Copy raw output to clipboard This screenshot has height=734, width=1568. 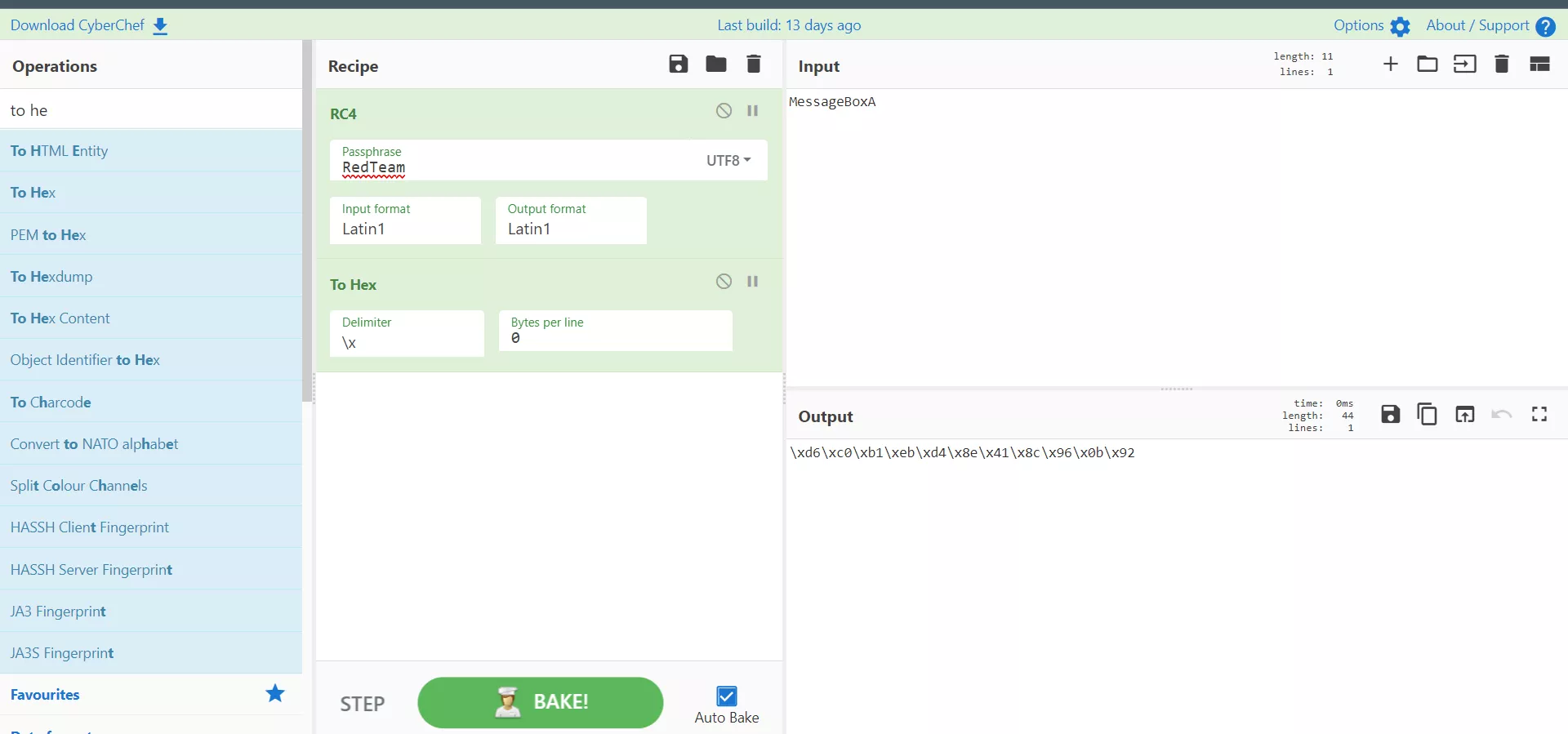tap(1427, 415)
